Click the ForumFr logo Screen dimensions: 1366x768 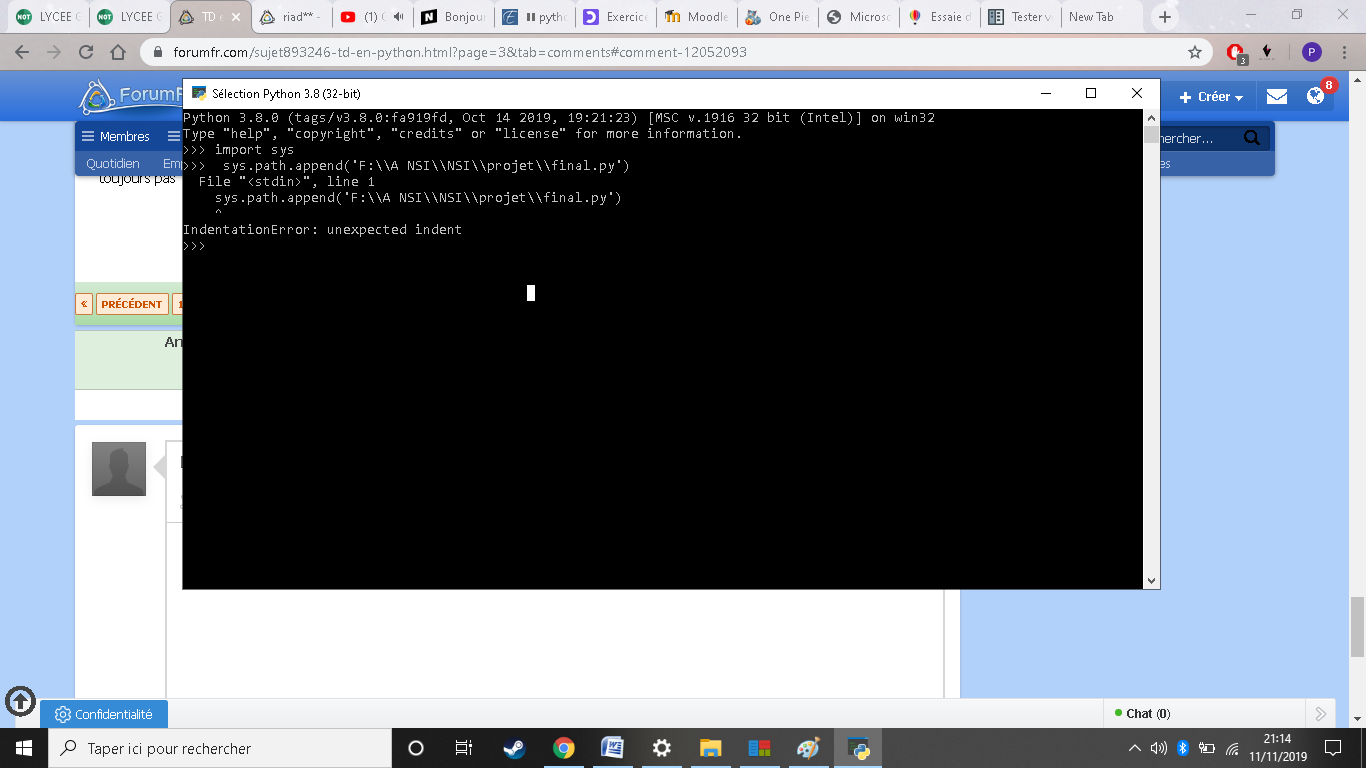[x=131, y=97]
